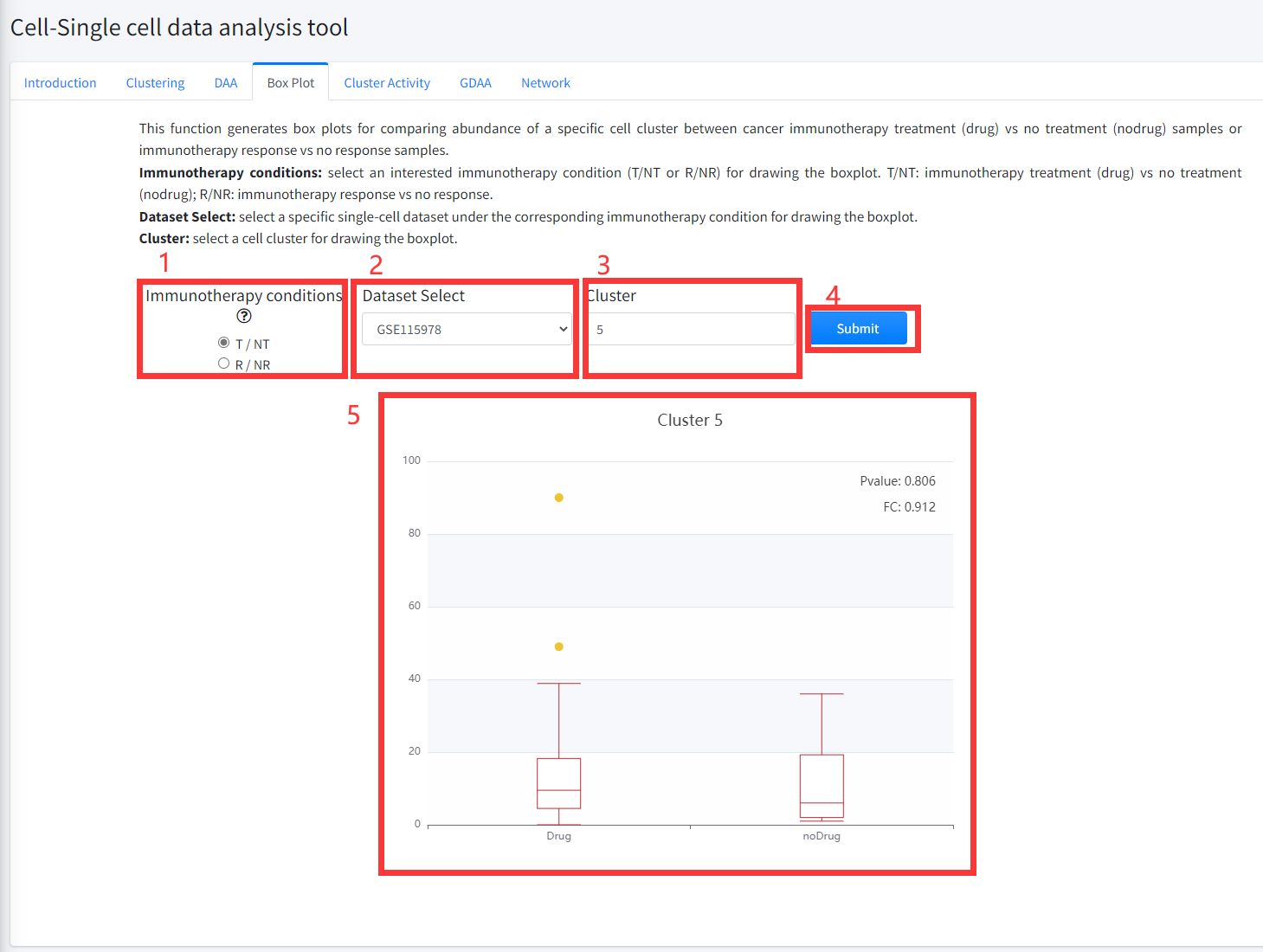Switch to the GDAA tab
Screen dimensions: 1263x952
click(475, 83)
